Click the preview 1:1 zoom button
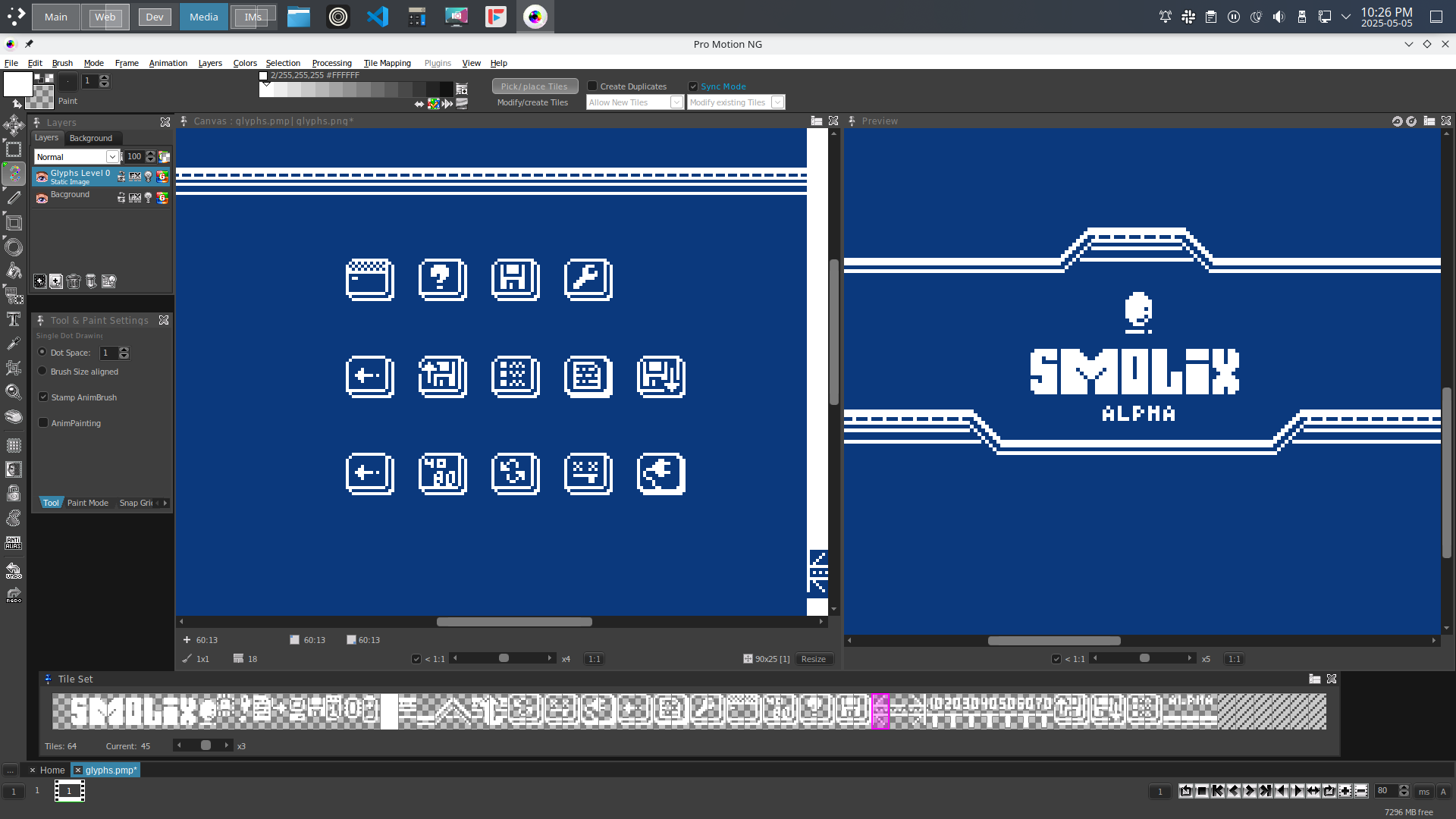1456x819 pixels. 1235,659
